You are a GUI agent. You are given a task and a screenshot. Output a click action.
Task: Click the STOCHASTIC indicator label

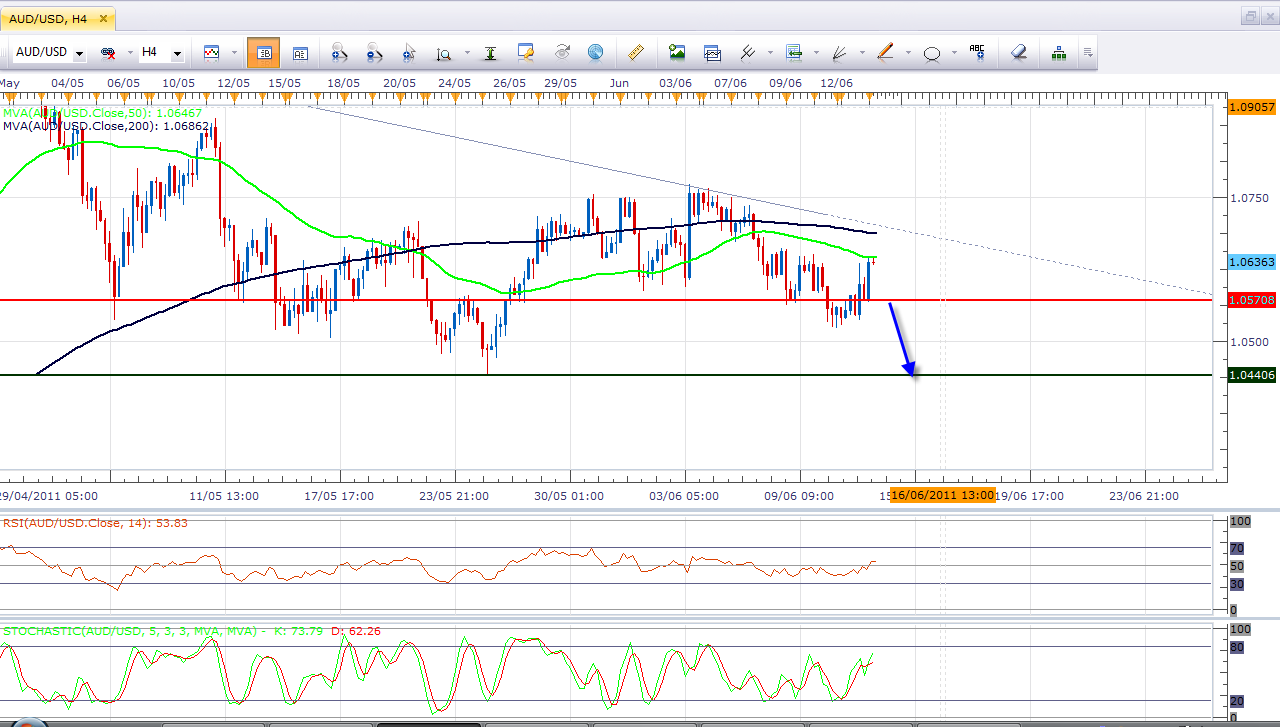(x=191, y=631)
